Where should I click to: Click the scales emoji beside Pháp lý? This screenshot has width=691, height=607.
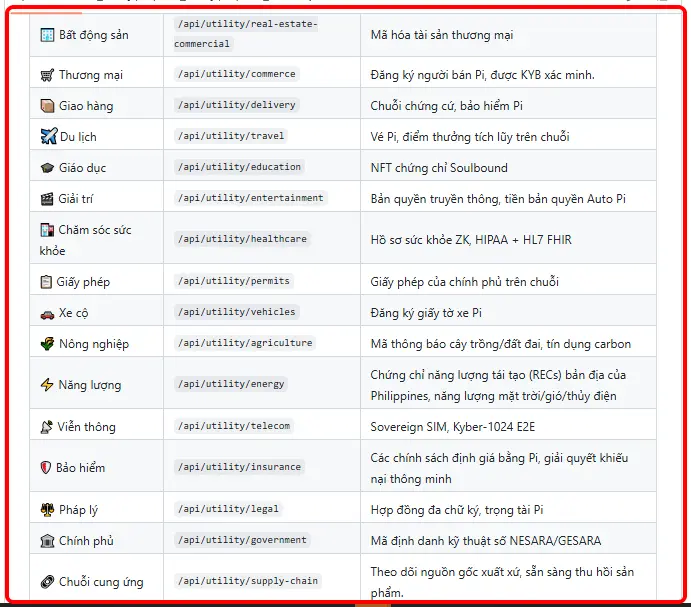pyautogui.click(x=47, y=510)
